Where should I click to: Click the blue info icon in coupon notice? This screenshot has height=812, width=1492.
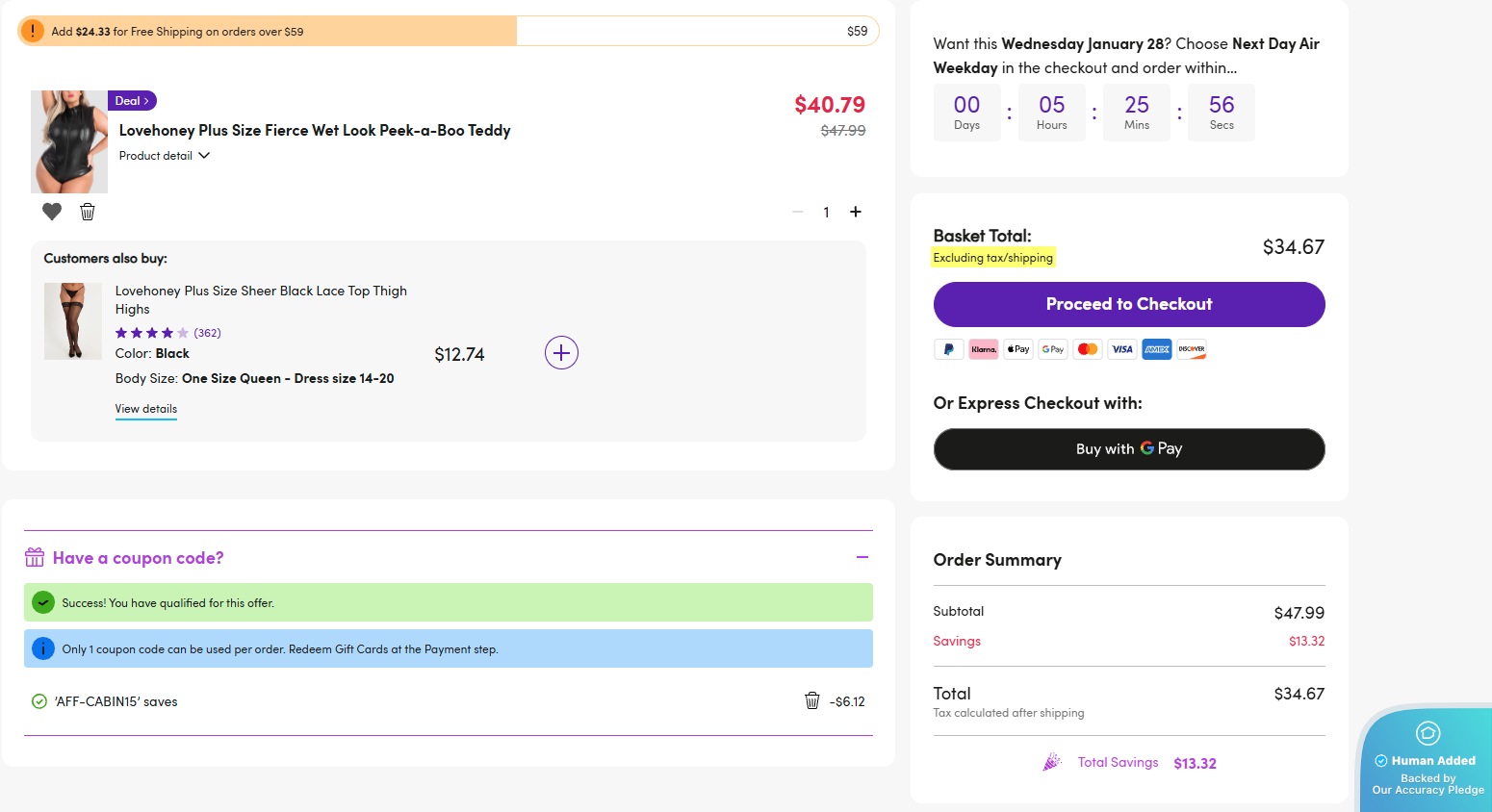click(43, 648)
